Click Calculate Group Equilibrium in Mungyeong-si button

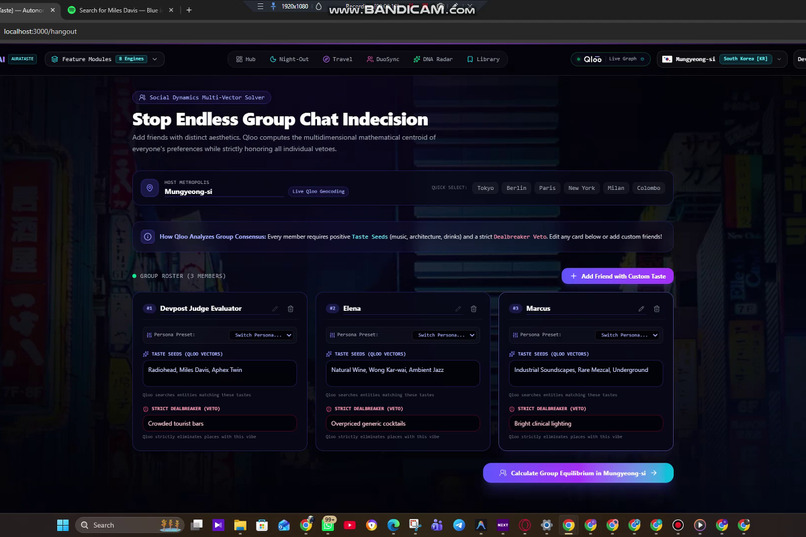coord(578,473)
